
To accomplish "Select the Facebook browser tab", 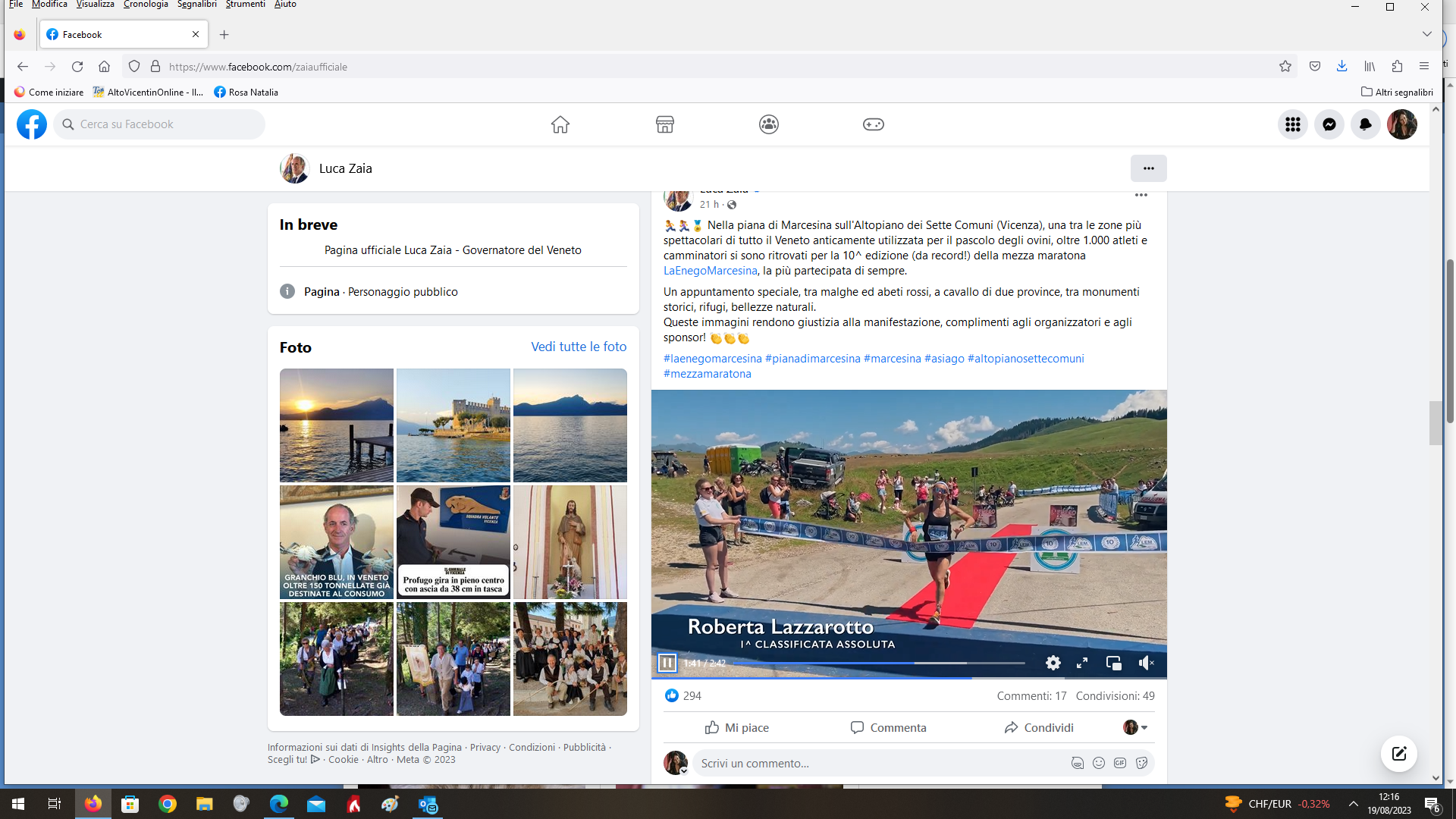I will click(x=123, y=34).
